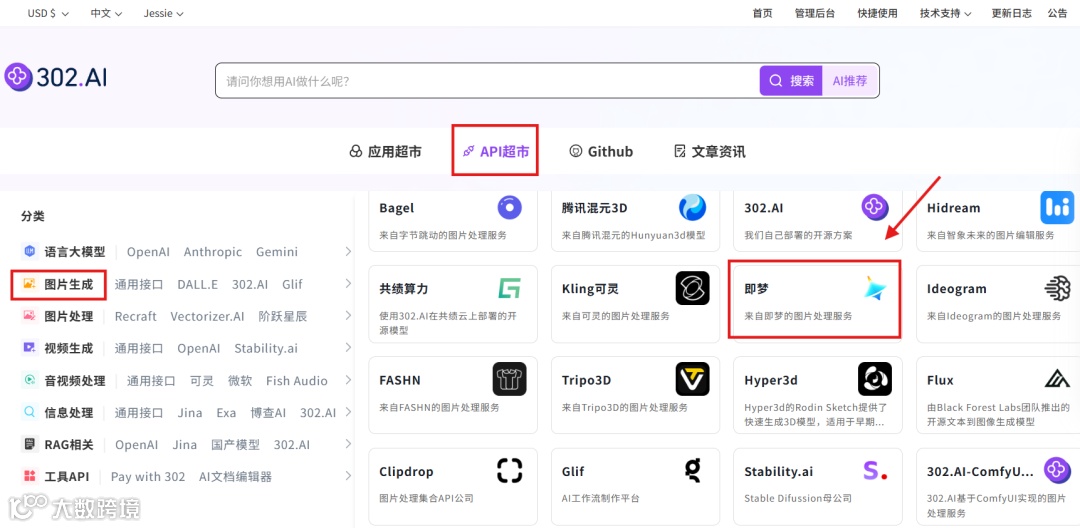This screenshot has height=528, width=1080.
Task: Select the Gemini sub-category link
Action: pos(277,252)
